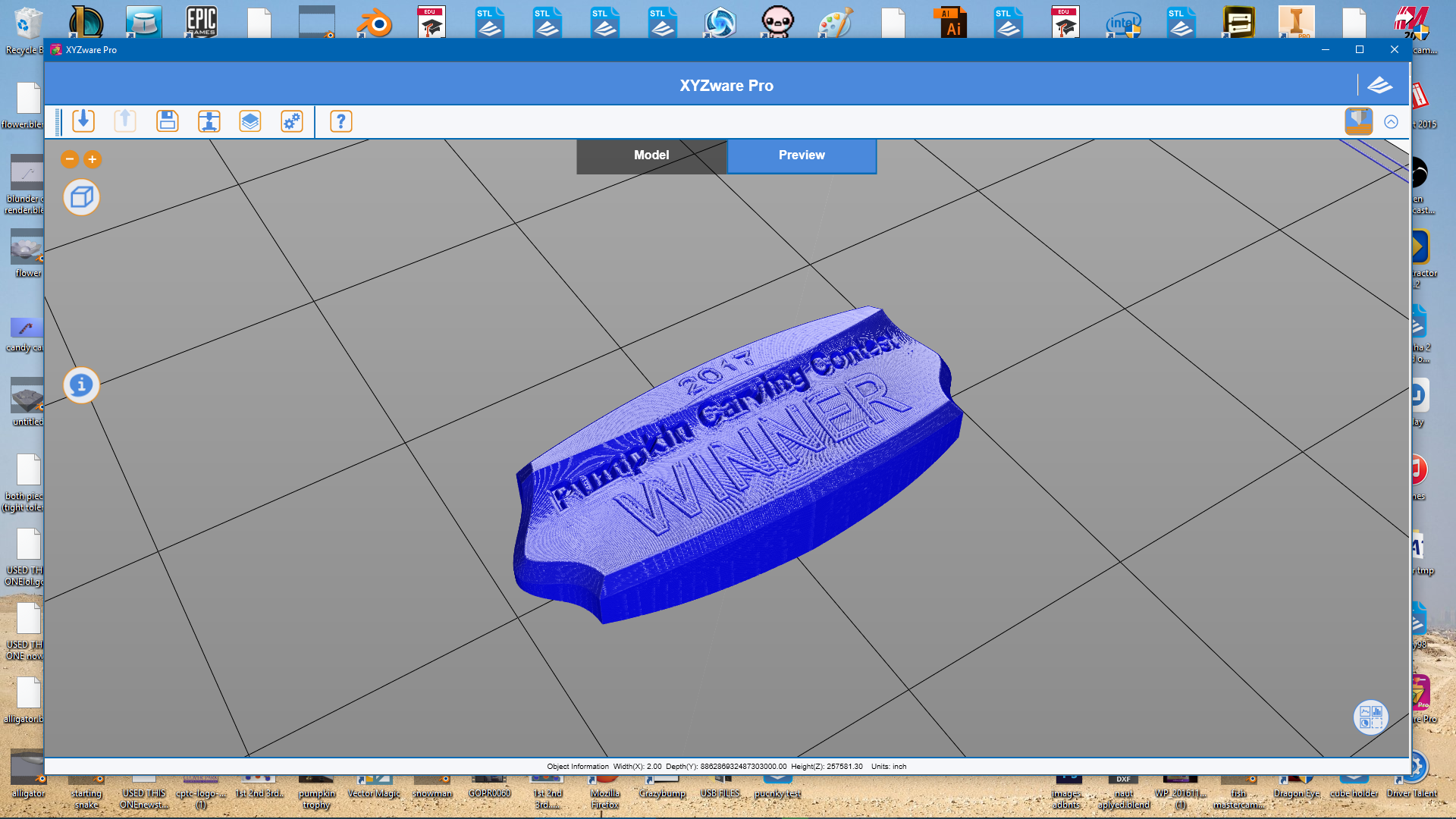Open the Recycle Bin desktop icon

(27, 27)
